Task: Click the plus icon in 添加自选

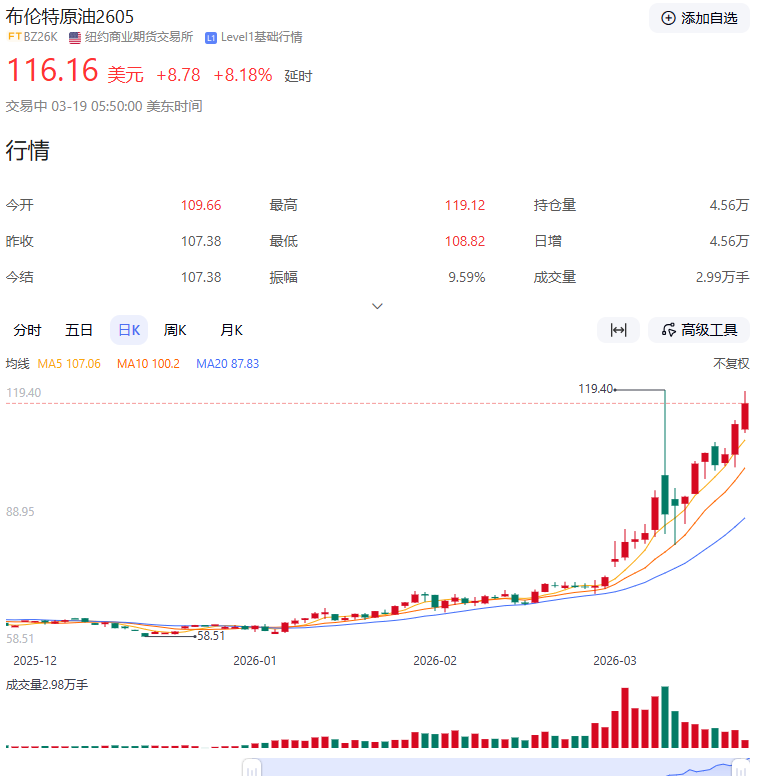Action: click(668, 18)
